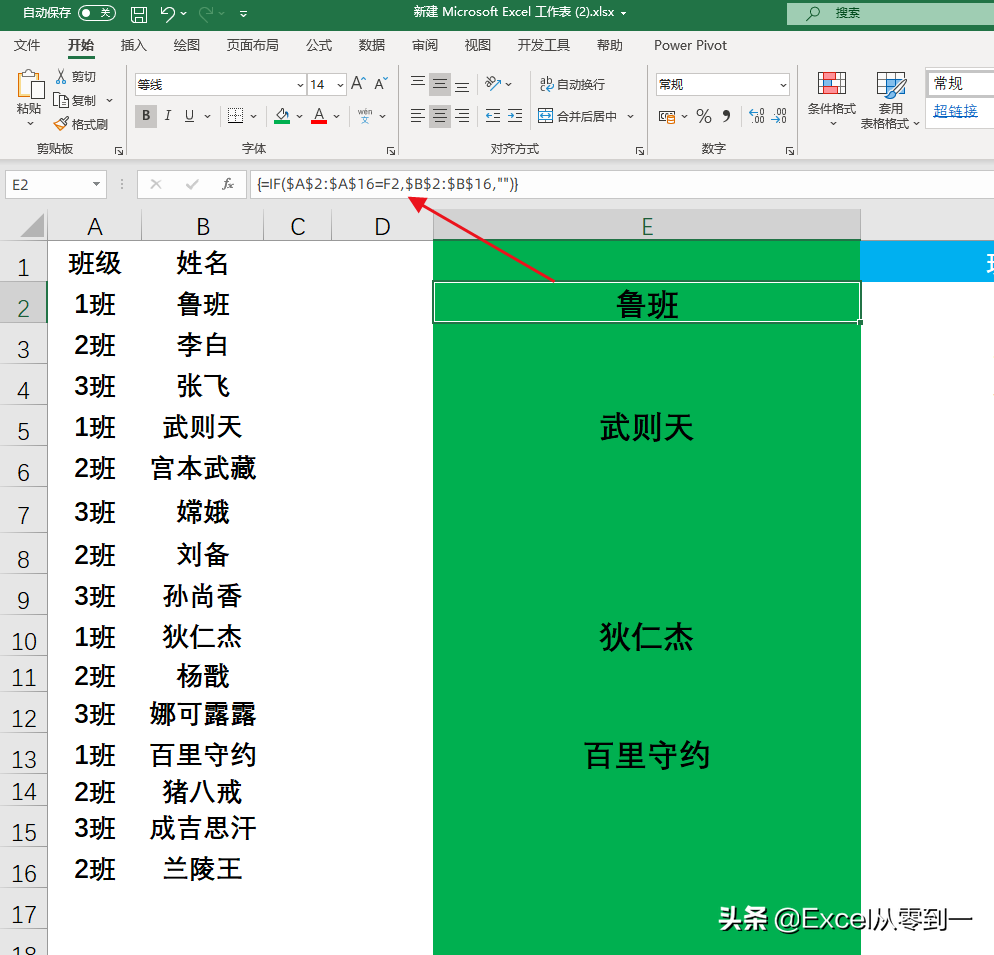Click the Name Box showing E2
This screenshot has height=955, width=994.
(x=48, y=185)
